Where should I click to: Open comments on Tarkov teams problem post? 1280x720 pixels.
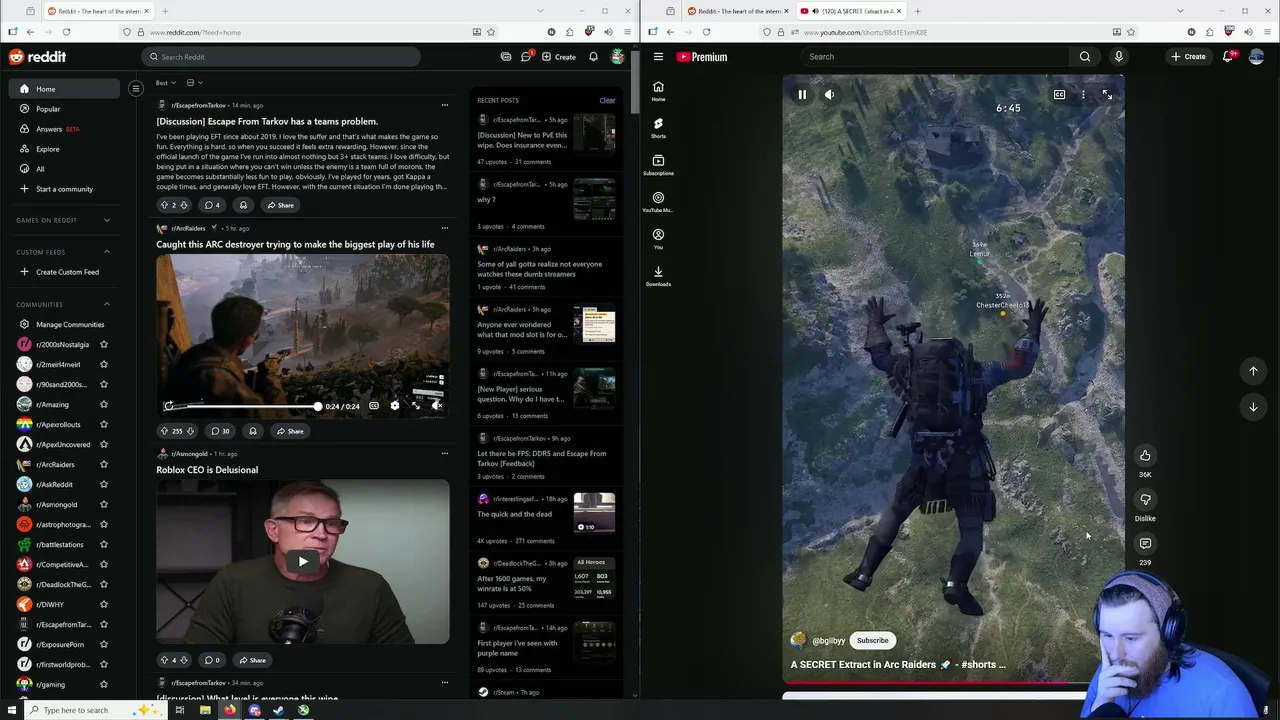point(212,205)
